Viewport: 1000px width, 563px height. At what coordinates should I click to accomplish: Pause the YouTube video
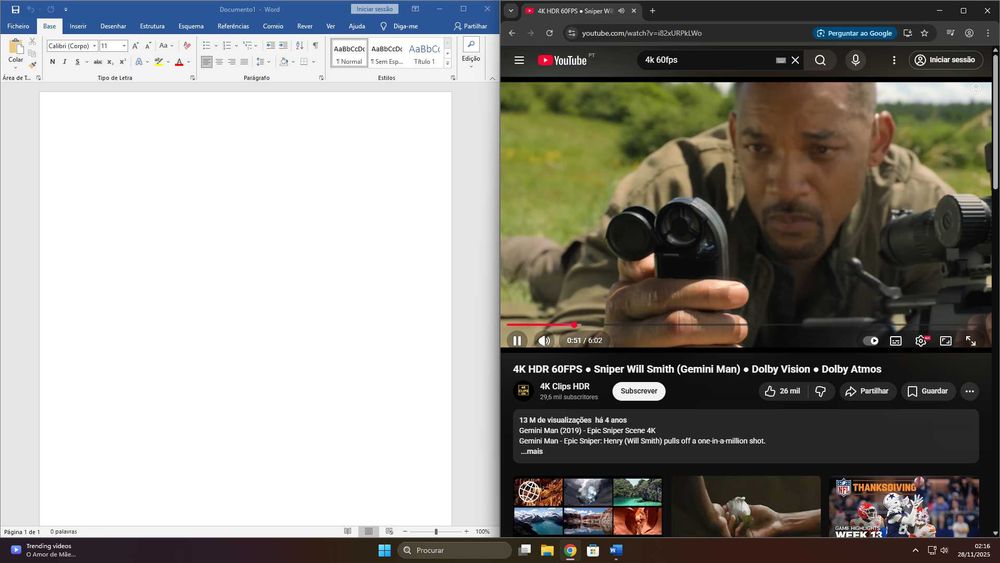(517, 340)
